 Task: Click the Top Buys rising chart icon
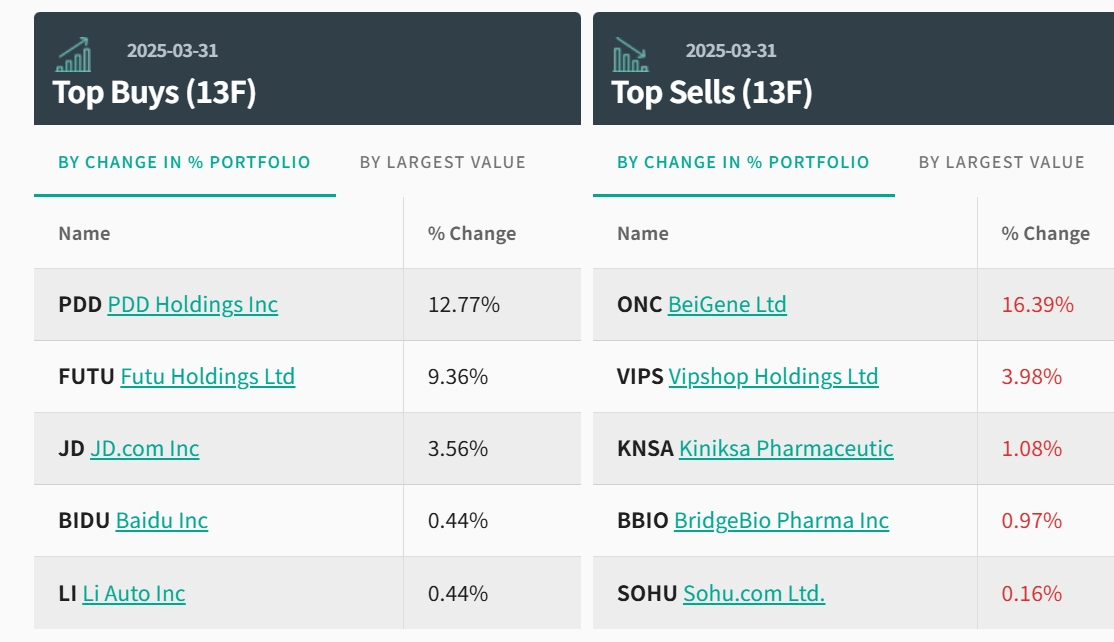pos(73,54)
